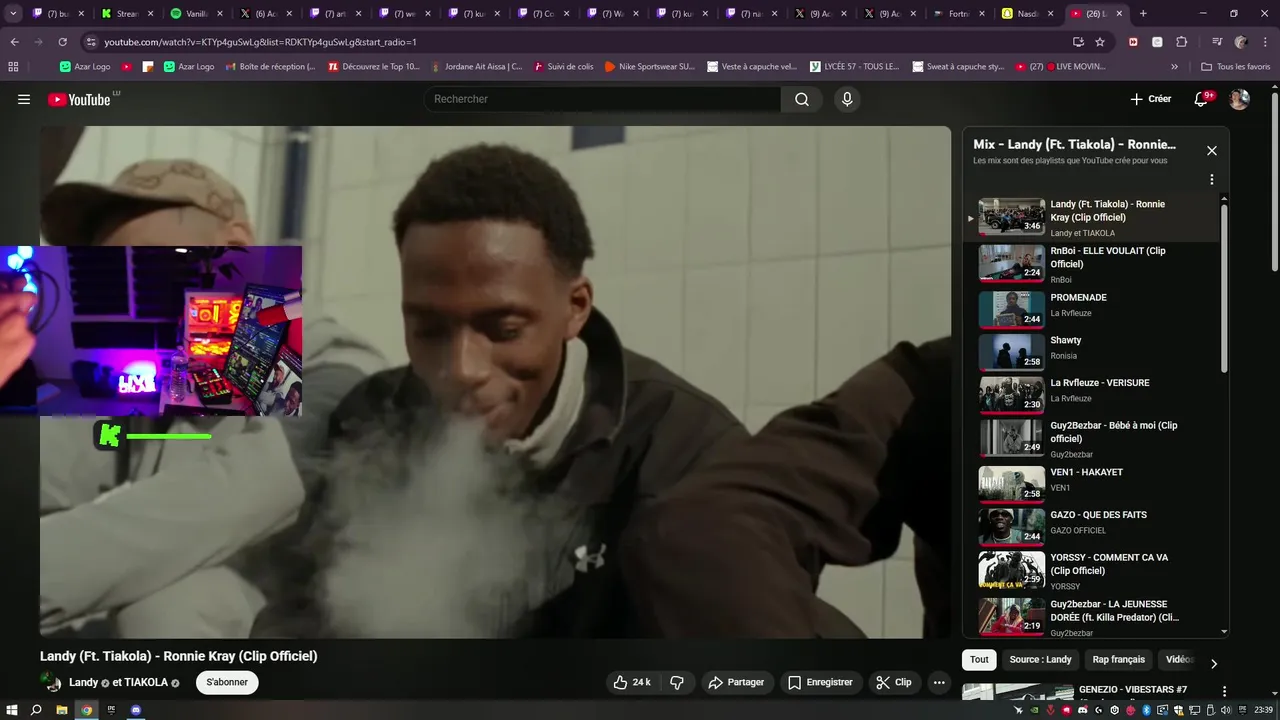Open YORSSY - COMMENT CA VA thumbnail
This screenshot has width=1280, height=720.
(1011, 569)
